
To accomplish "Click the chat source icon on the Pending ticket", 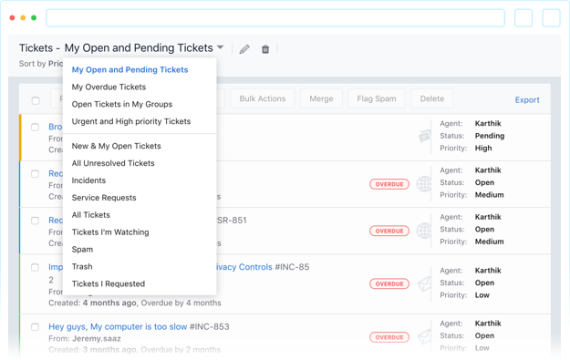I will 424,136.
